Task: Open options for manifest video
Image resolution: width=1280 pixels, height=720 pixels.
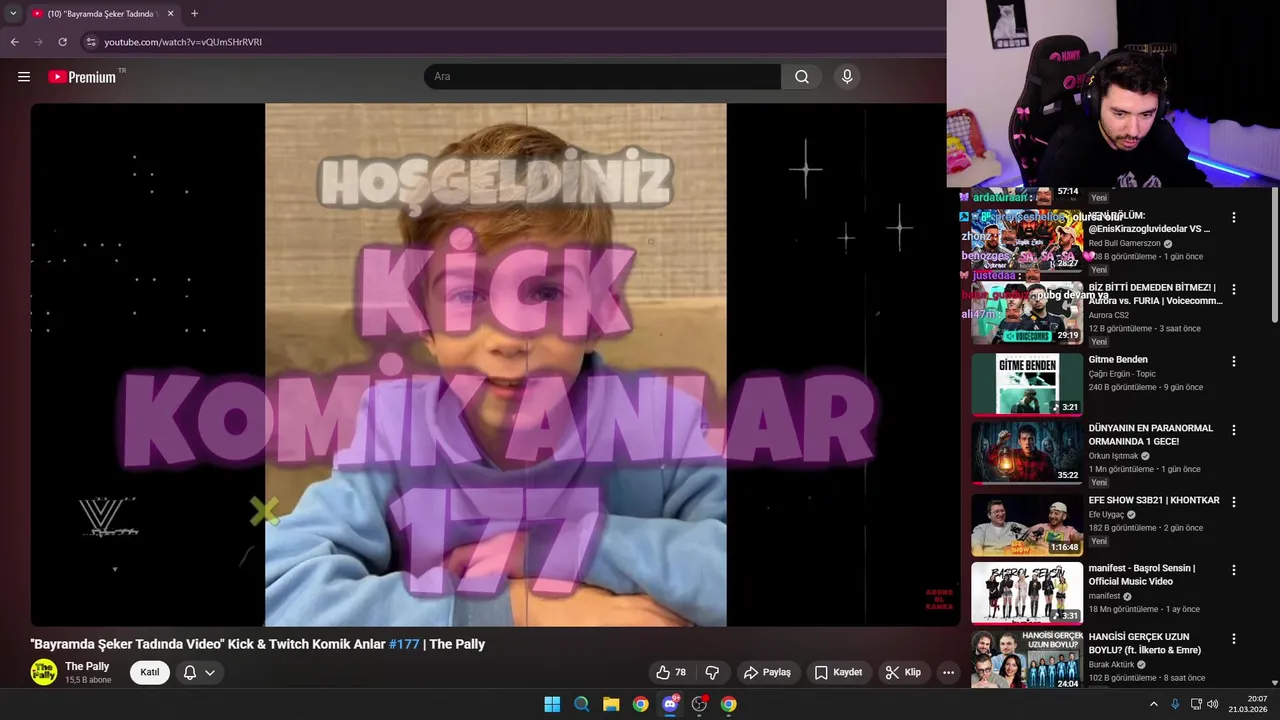Action: (1234, 570)
